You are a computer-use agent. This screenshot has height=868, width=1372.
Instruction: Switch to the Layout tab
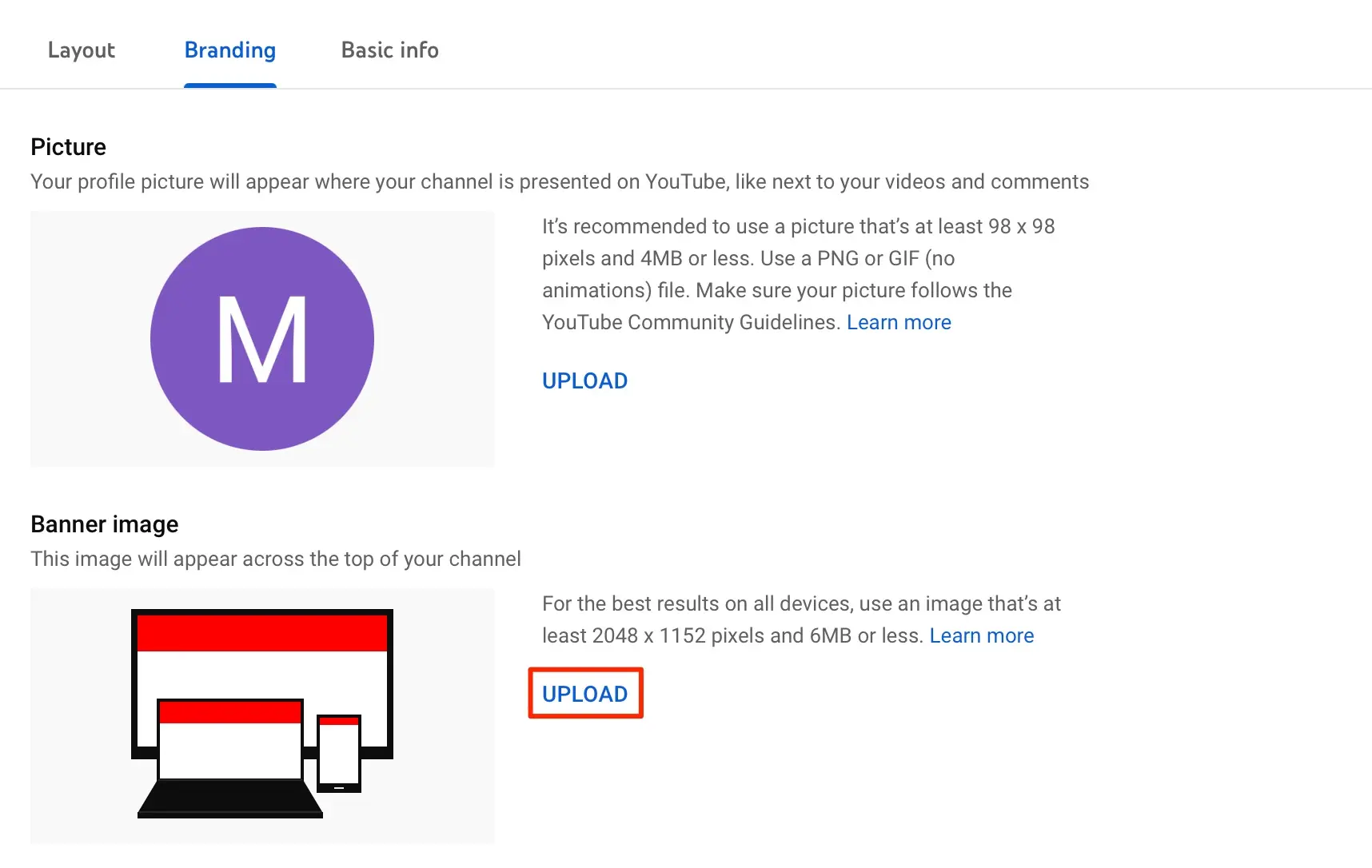tap(82, 50)
